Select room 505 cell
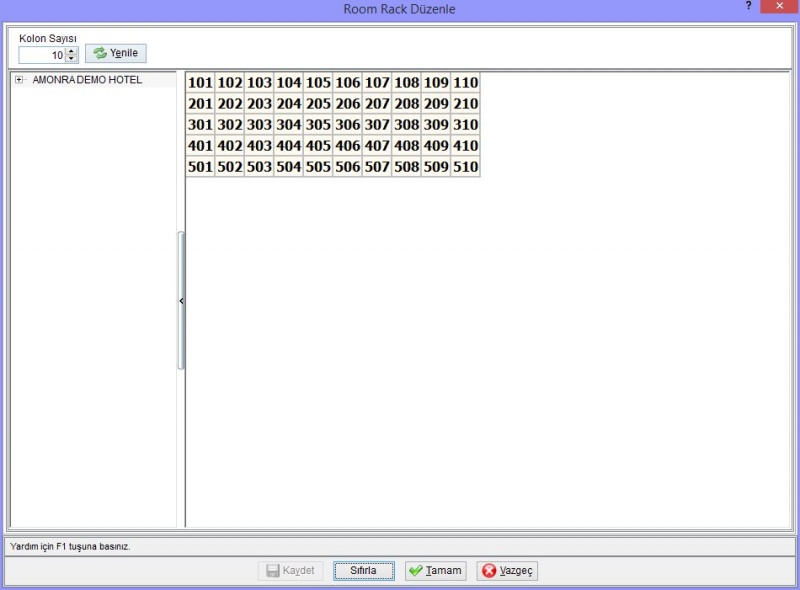The width and height of the screenshot is (800, 590). (x=318, y=166)
